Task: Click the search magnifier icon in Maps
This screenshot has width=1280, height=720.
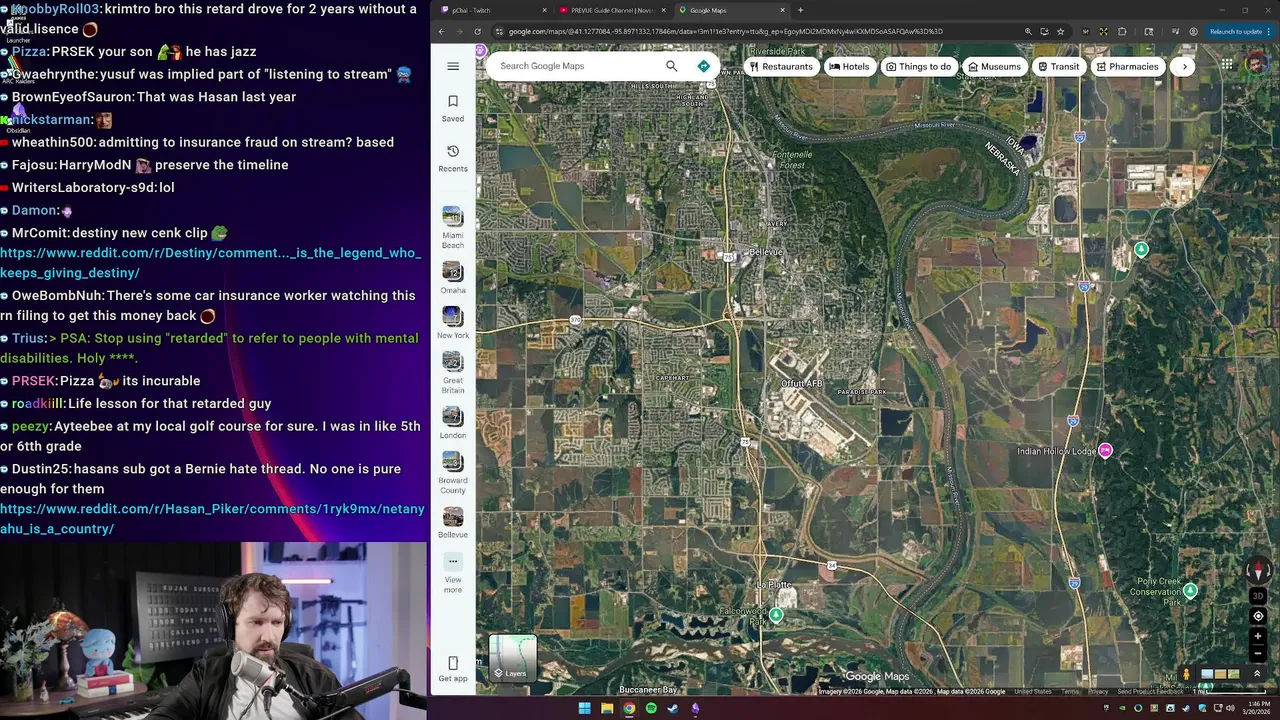Action: coord(672,66)
